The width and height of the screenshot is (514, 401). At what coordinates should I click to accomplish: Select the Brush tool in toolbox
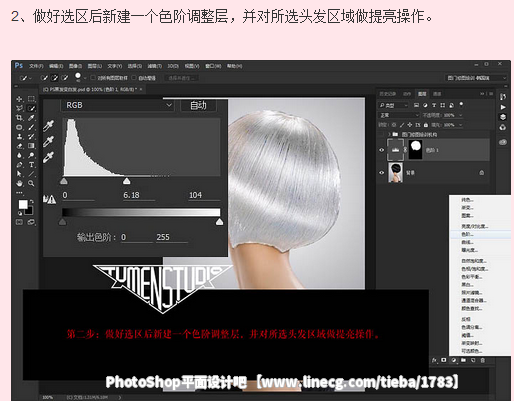31,127
